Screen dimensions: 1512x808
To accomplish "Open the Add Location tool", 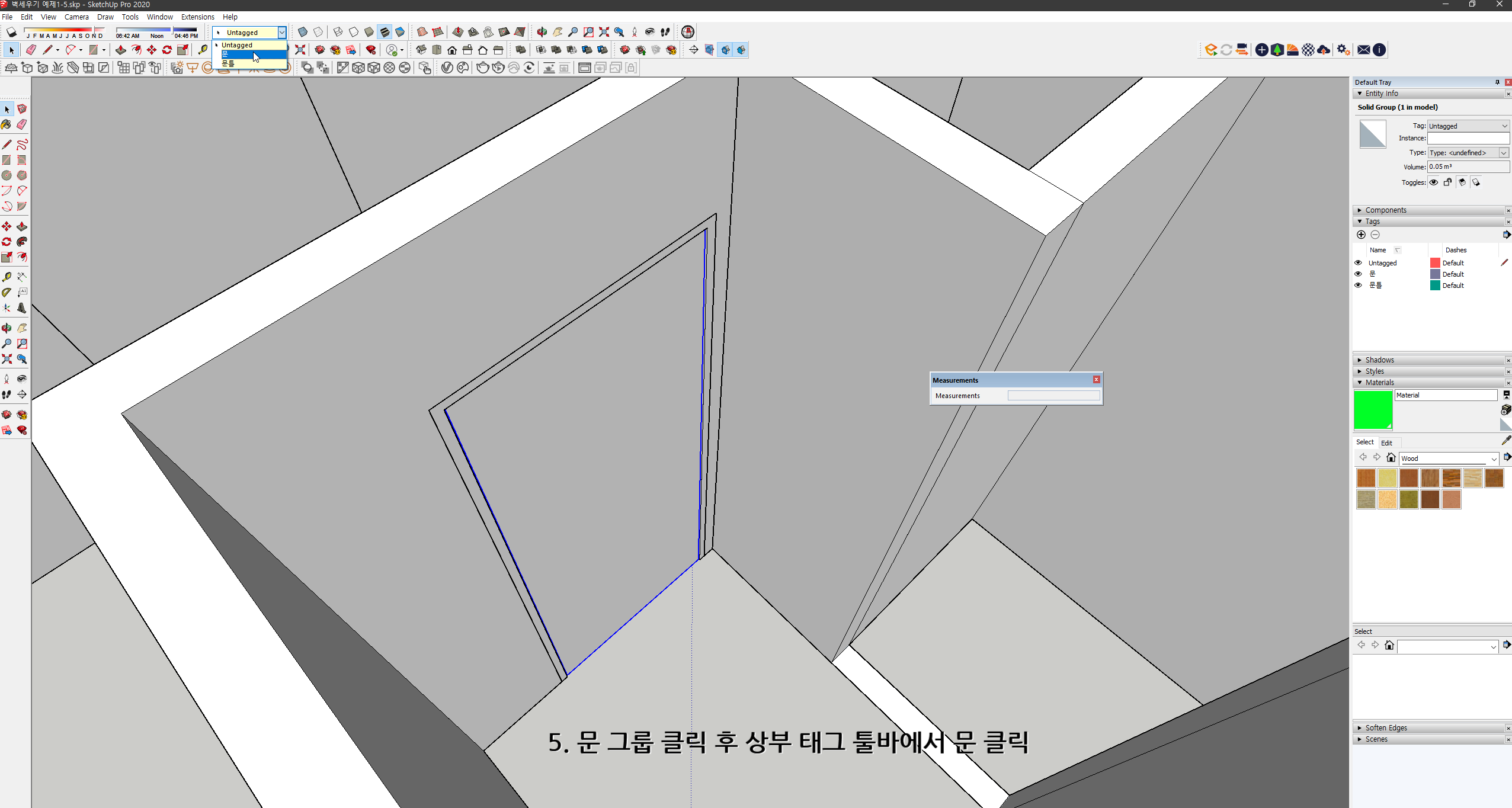I will (x=687, y=32).
